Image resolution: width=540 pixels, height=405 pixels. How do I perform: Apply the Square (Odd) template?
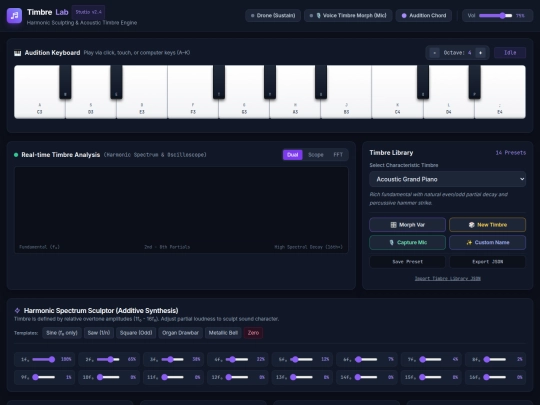(136, 333)
